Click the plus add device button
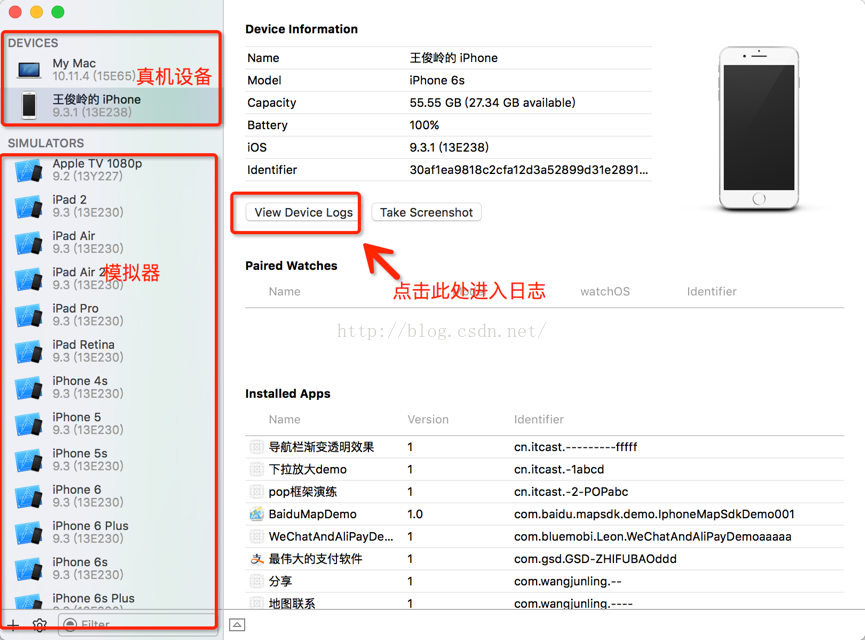This screenshot has height=640, width=865. pyautogui.click(x=13, y=625)
